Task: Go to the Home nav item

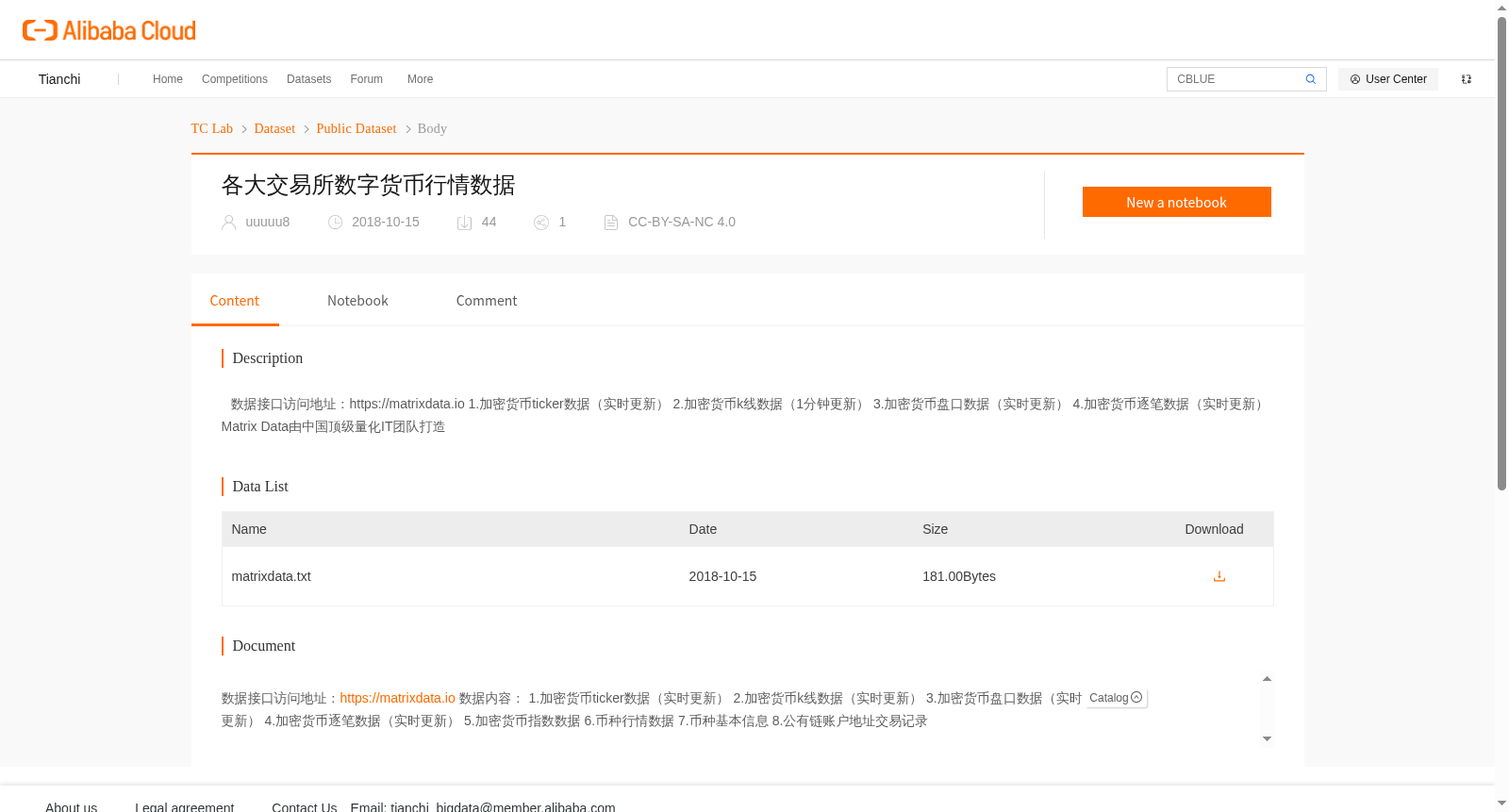Action: tap(168, 79)
